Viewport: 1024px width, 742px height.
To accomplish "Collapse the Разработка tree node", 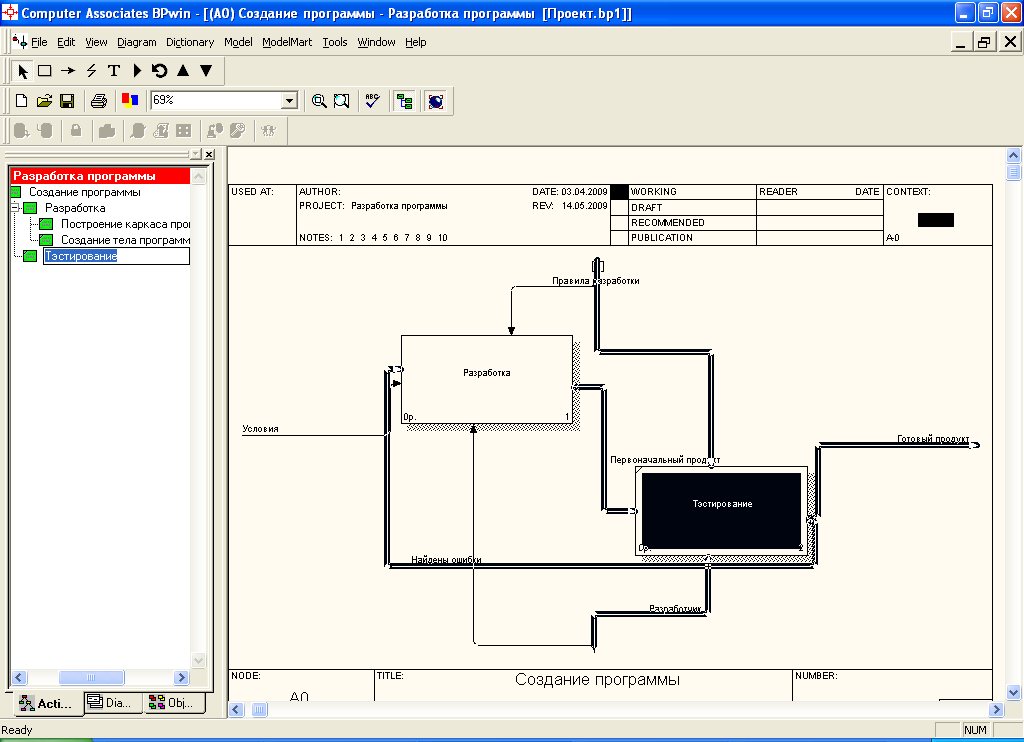I will tap(16, 208).
